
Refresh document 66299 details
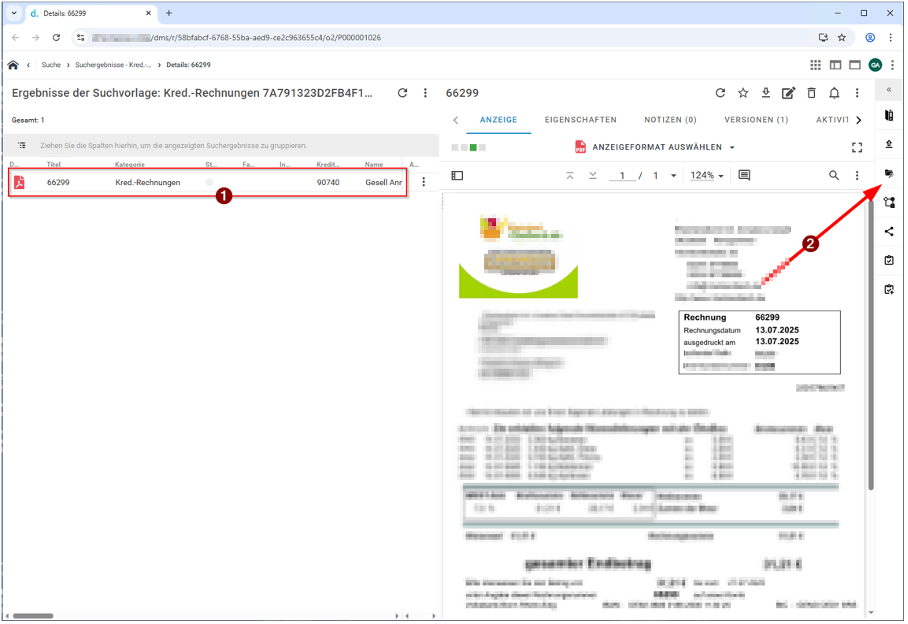click(x=720, y=93)
